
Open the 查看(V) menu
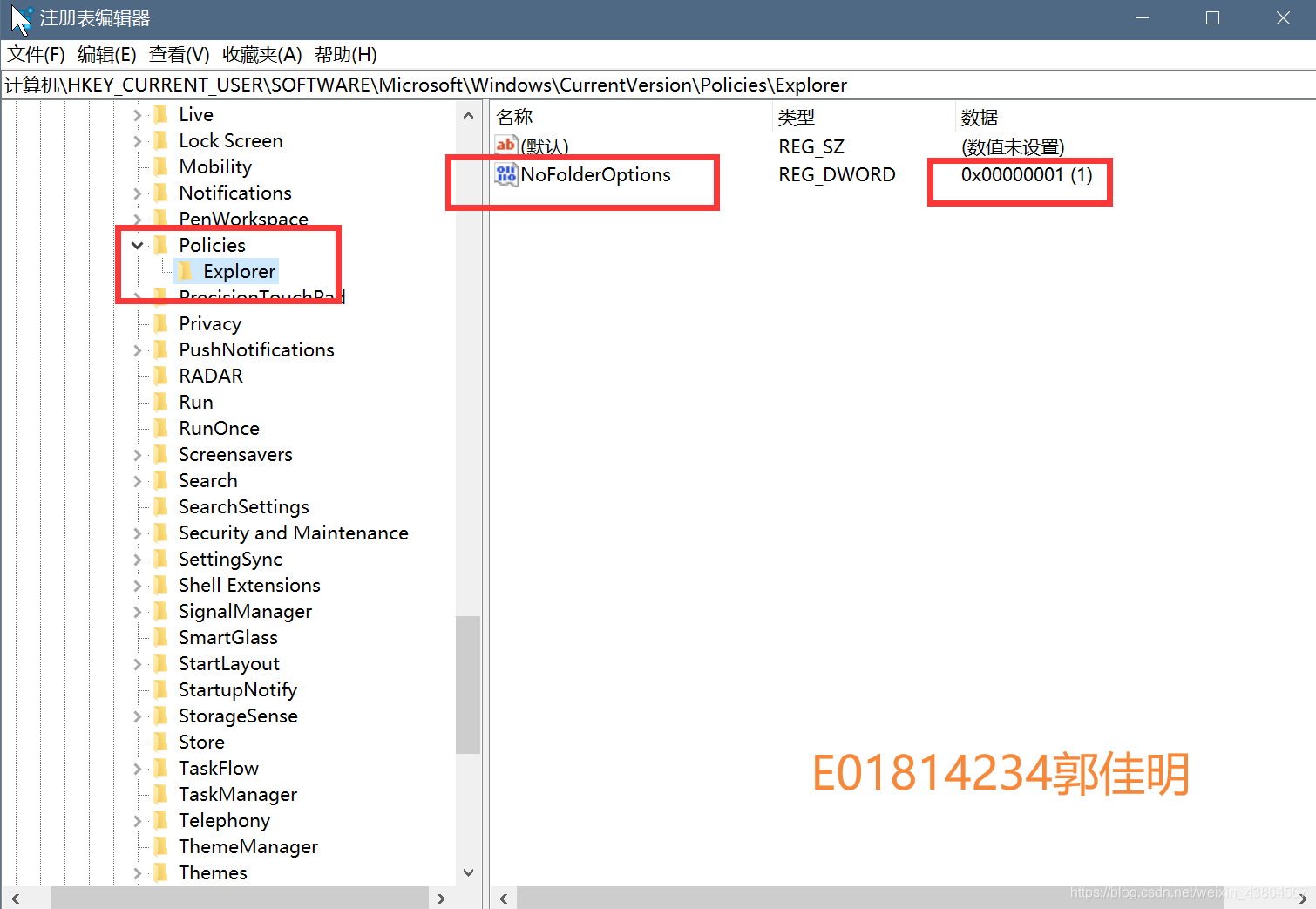coord(180,55)
